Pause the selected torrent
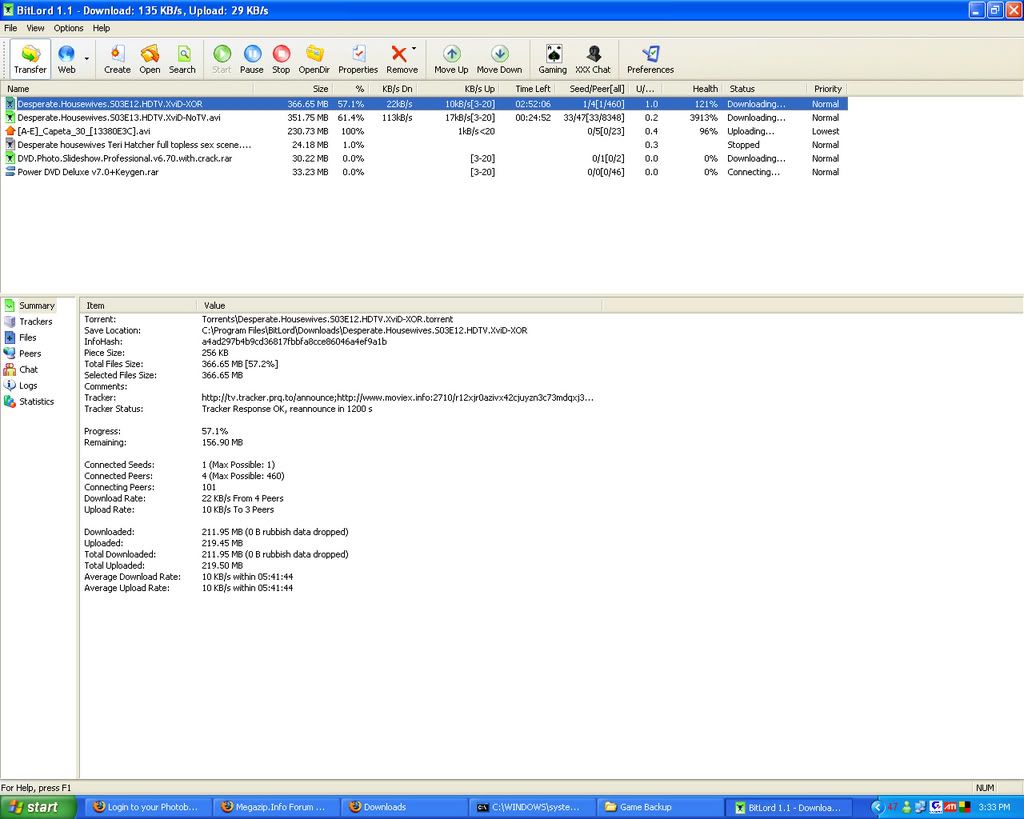This screenshot has height=819, width=1024. coord(251,58)
